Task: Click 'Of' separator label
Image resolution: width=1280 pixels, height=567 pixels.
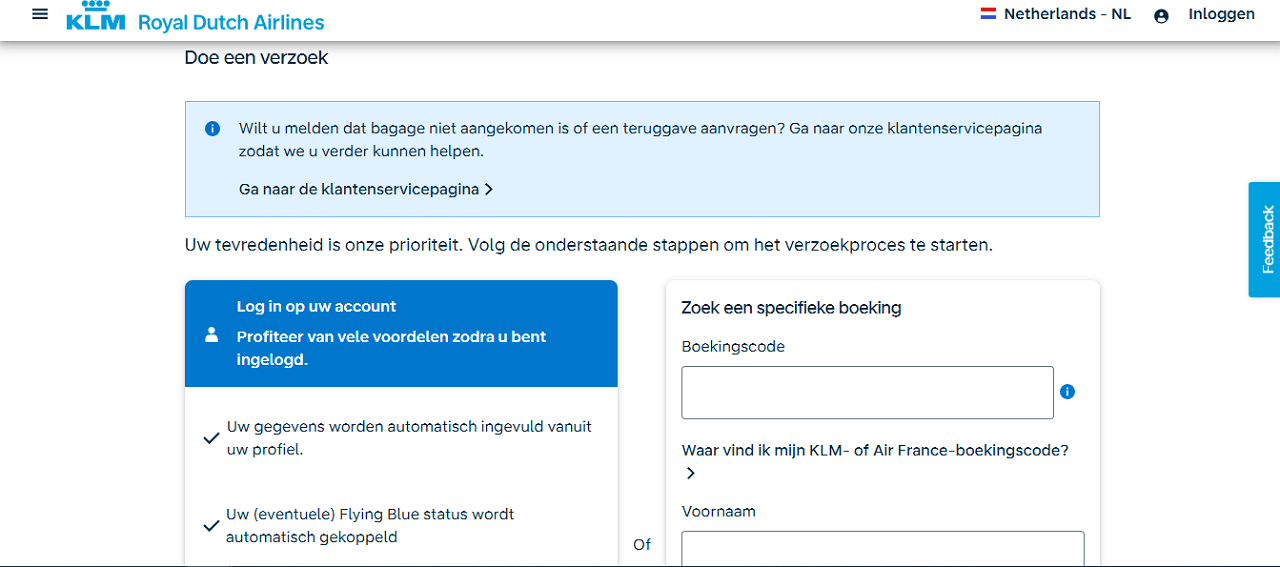Action: (642, 544)
